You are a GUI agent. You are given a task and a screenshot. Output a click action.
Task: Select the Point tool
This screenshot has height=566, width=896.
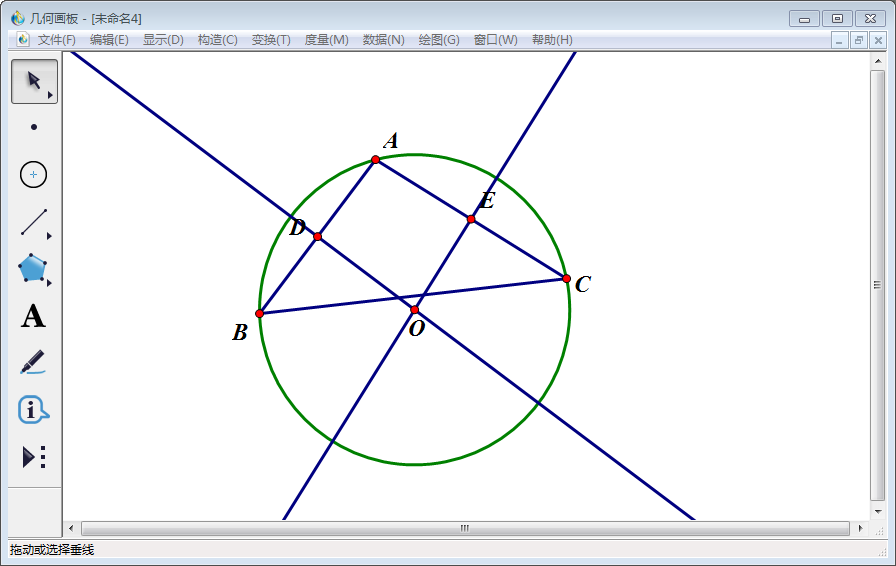(34, 127)
